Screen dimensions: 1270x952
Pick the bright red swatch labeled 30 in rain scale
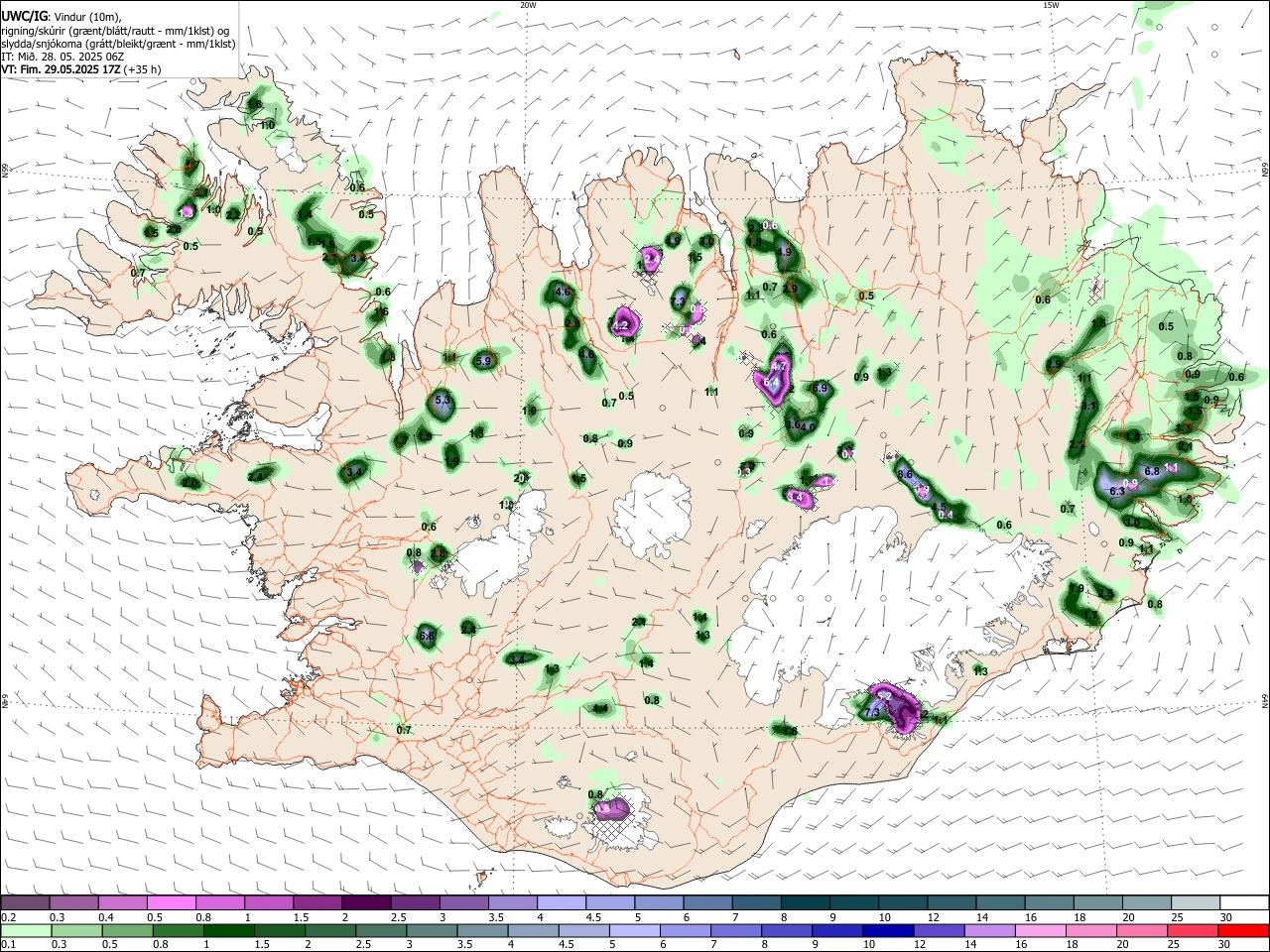click(x=1244, y=931)
